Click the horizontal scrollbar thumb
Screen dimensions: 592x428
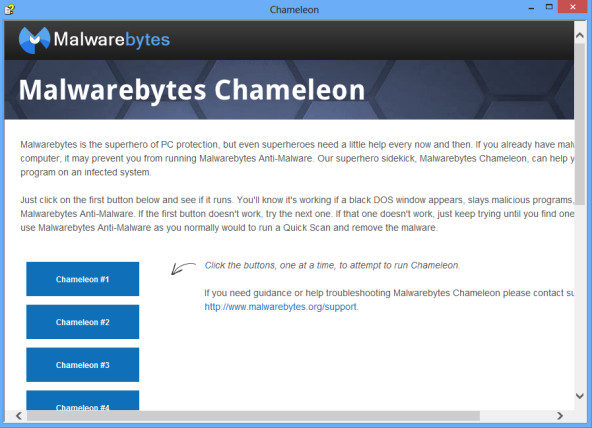click(x=253, y=416)
